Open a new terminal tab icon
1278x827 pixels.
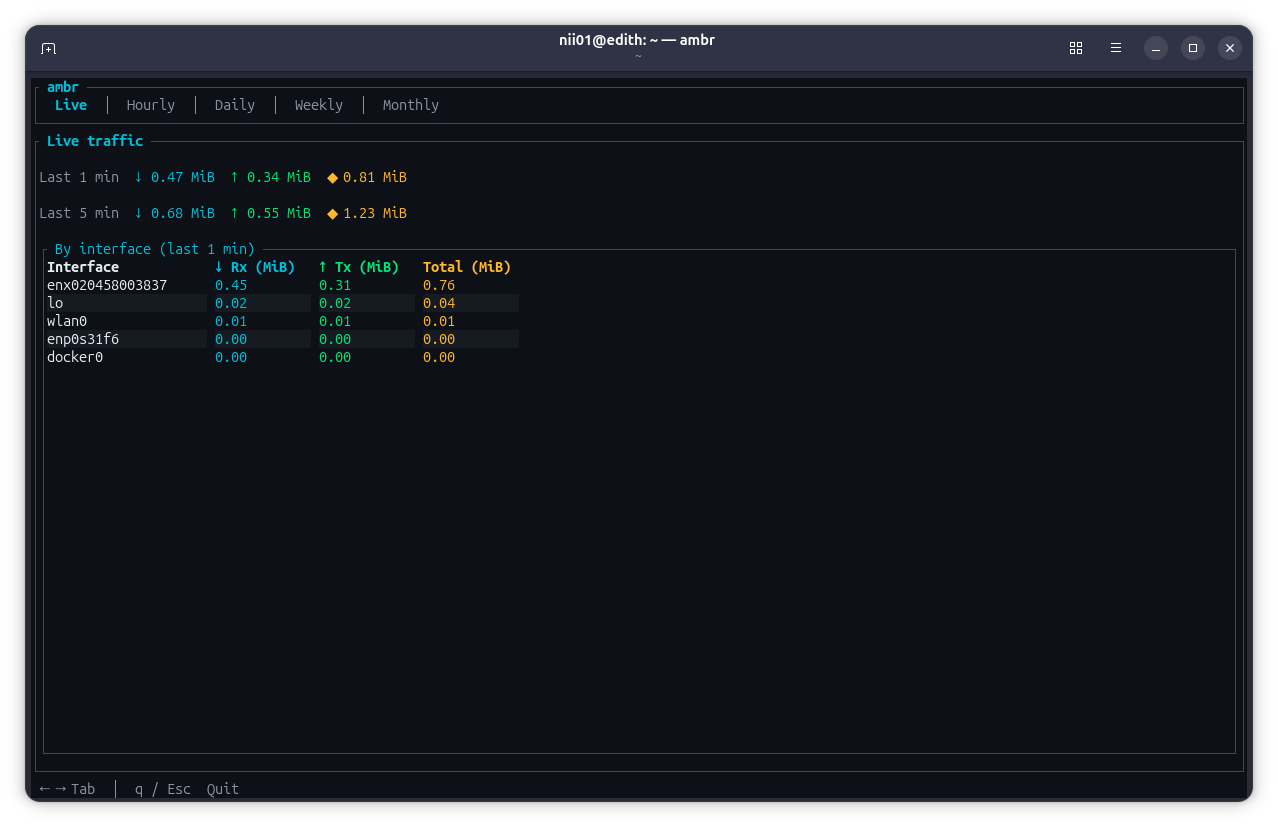coord(48,48)
